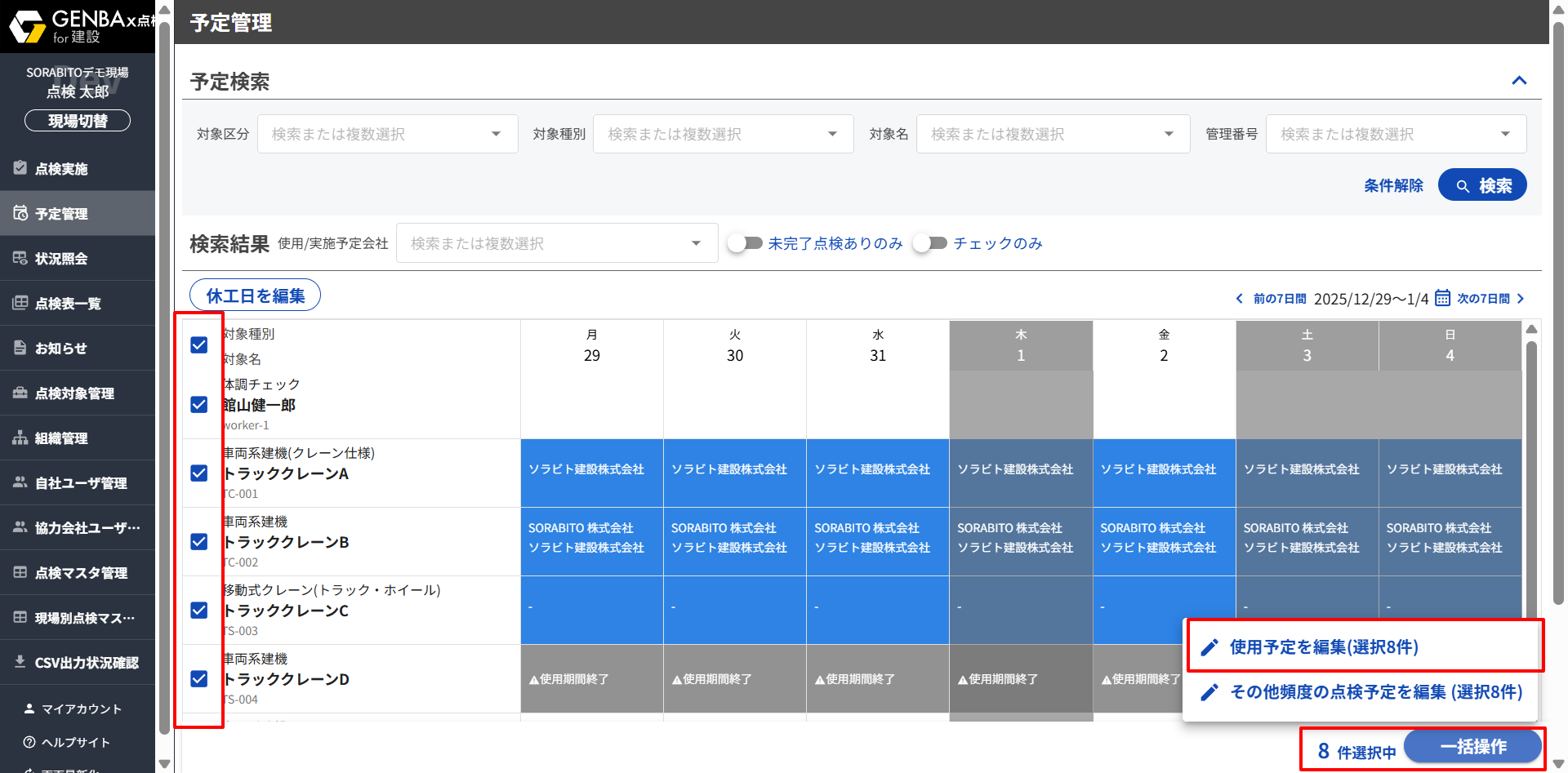
Task: Click the 組織管理 hierarchy icon
Action: coord(20,438)
